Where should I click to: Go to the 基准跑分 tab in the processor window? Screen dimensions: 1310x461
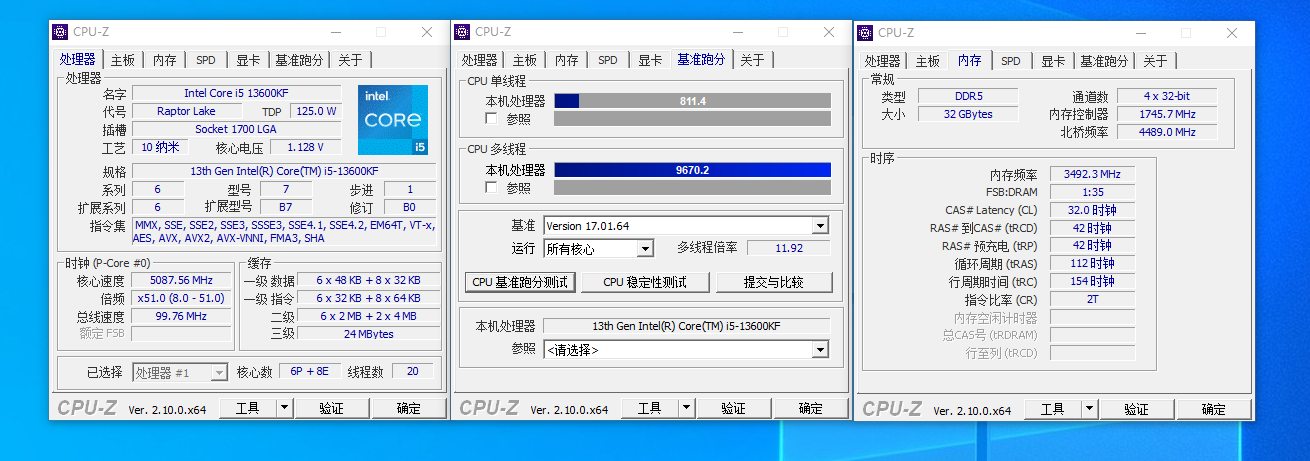tap(299, 61)
